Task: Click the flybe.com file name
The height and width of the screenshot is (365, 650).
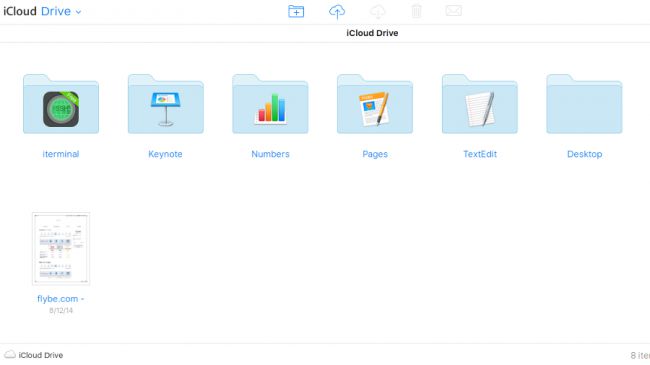Action: 61,299
